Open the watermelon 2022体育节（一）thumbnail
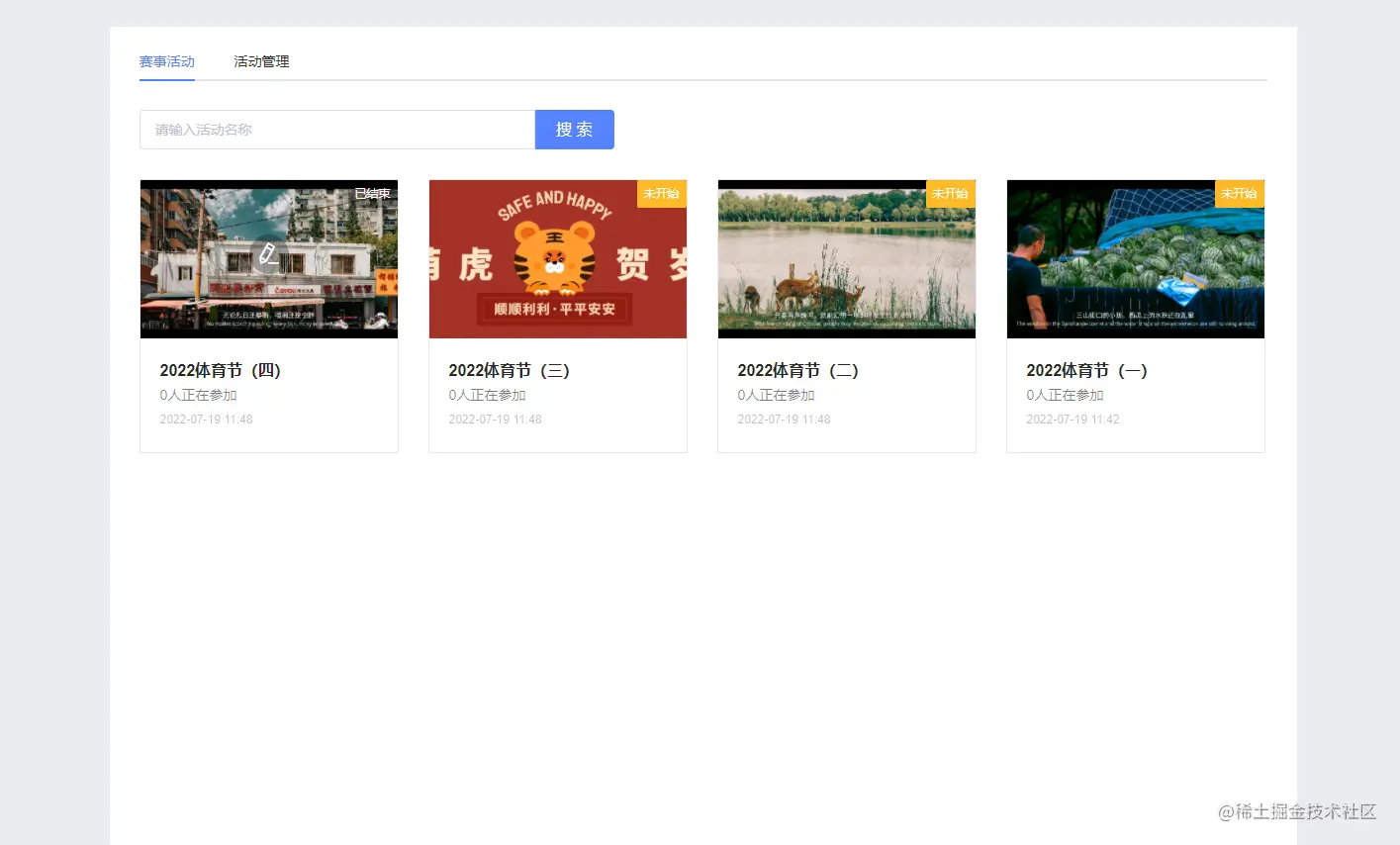The height and width of the screenshot is (845, 1400). tap(1136, 259)
